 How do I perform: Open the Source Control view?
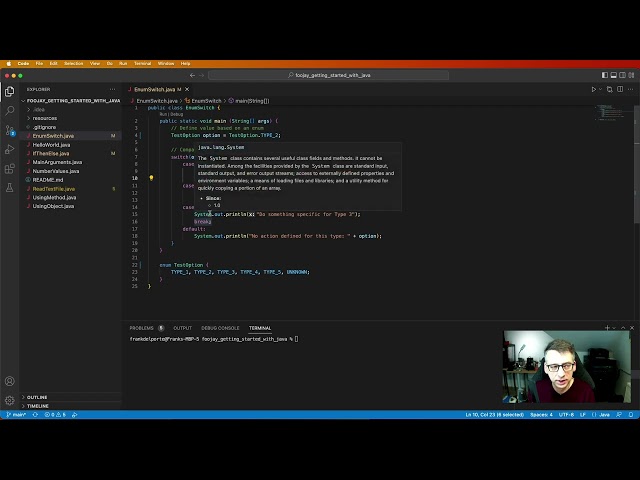10,130
